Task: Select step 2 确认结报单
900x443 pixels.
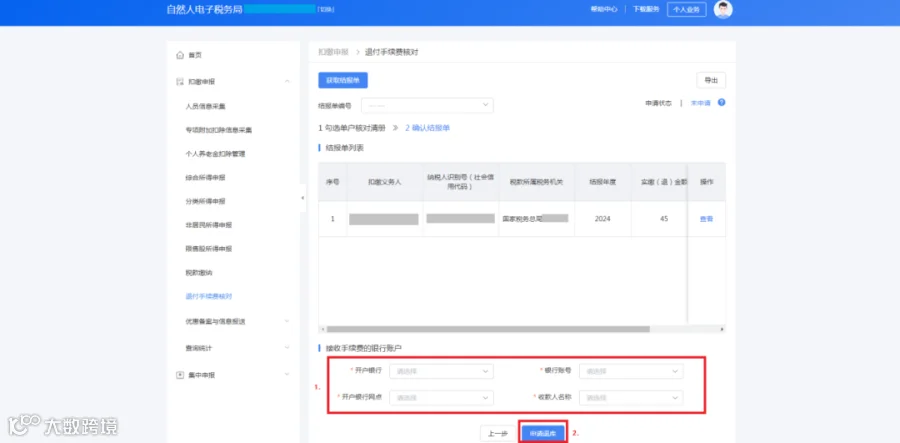Action: click(x=428, y=128)
